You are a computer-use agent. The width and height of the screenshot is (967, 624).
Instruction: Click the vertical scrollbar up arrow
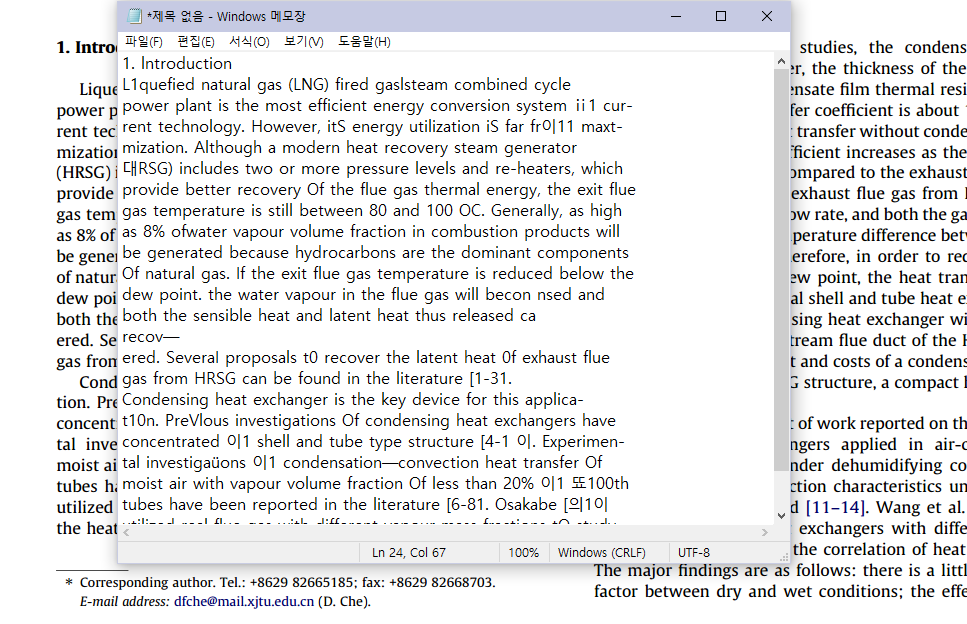tap(781, 61)
